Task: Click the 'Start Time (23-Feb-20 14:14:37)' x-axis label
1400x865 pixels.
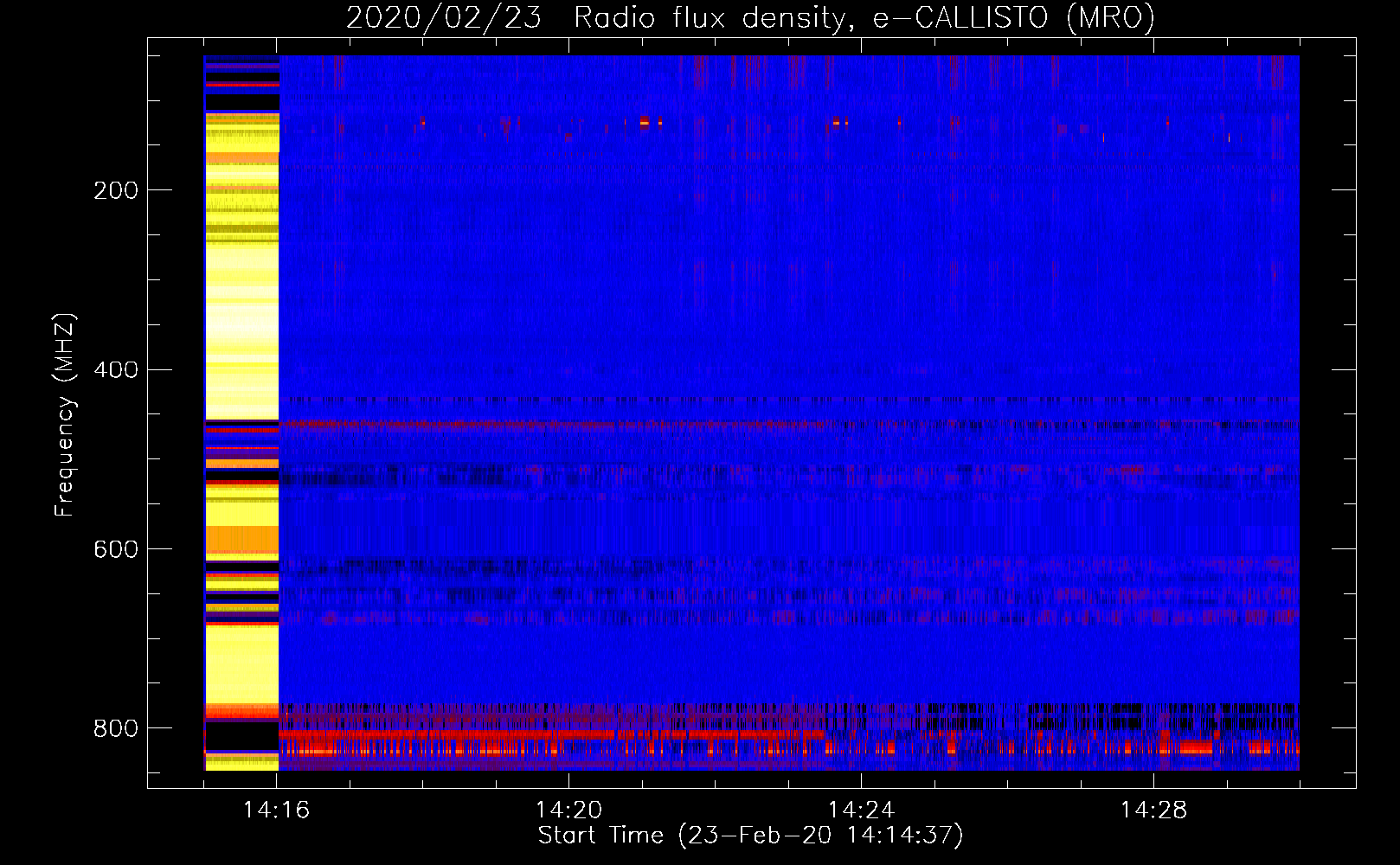Action: [x=750, y=836]
